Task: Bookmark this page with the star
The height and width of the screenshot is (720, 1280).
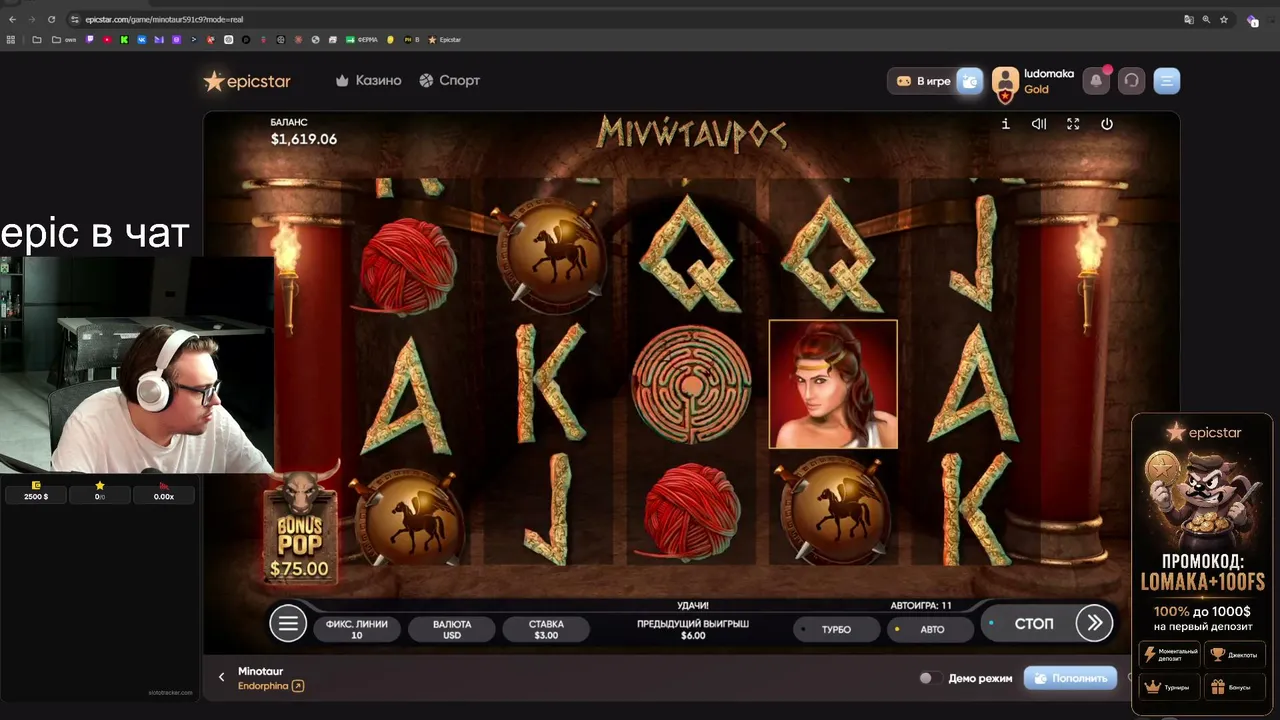Action: pos(1224,19)
